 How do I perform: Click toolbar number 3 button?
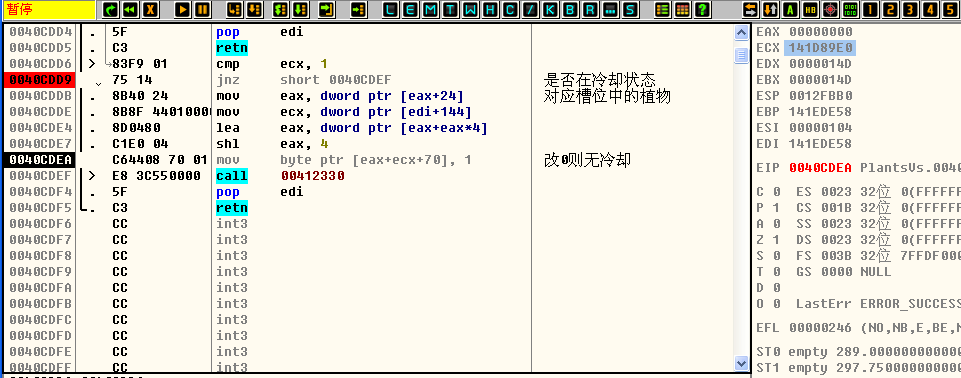click(911, 9)
